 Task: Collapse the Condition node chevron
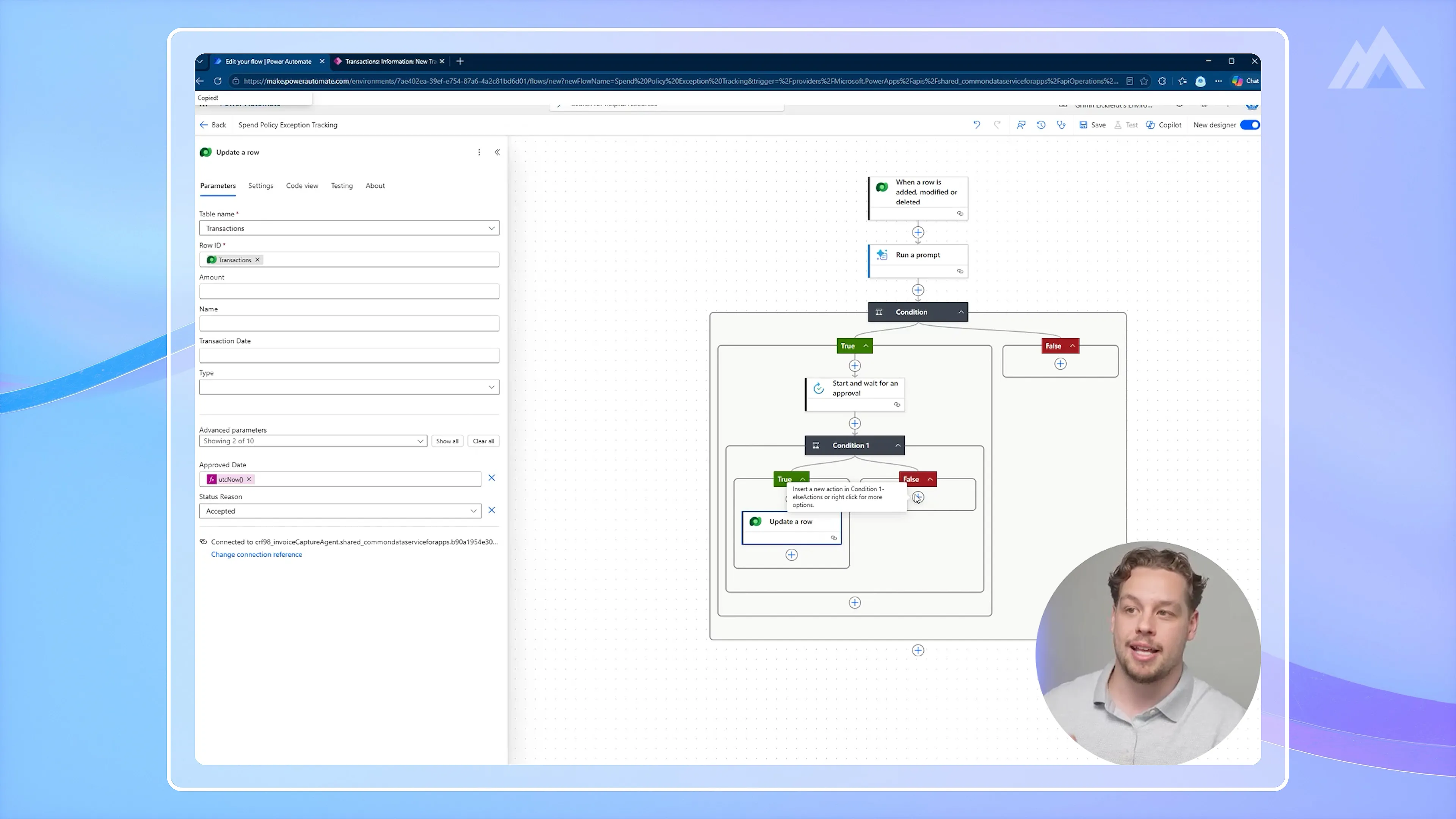[961, 312]
